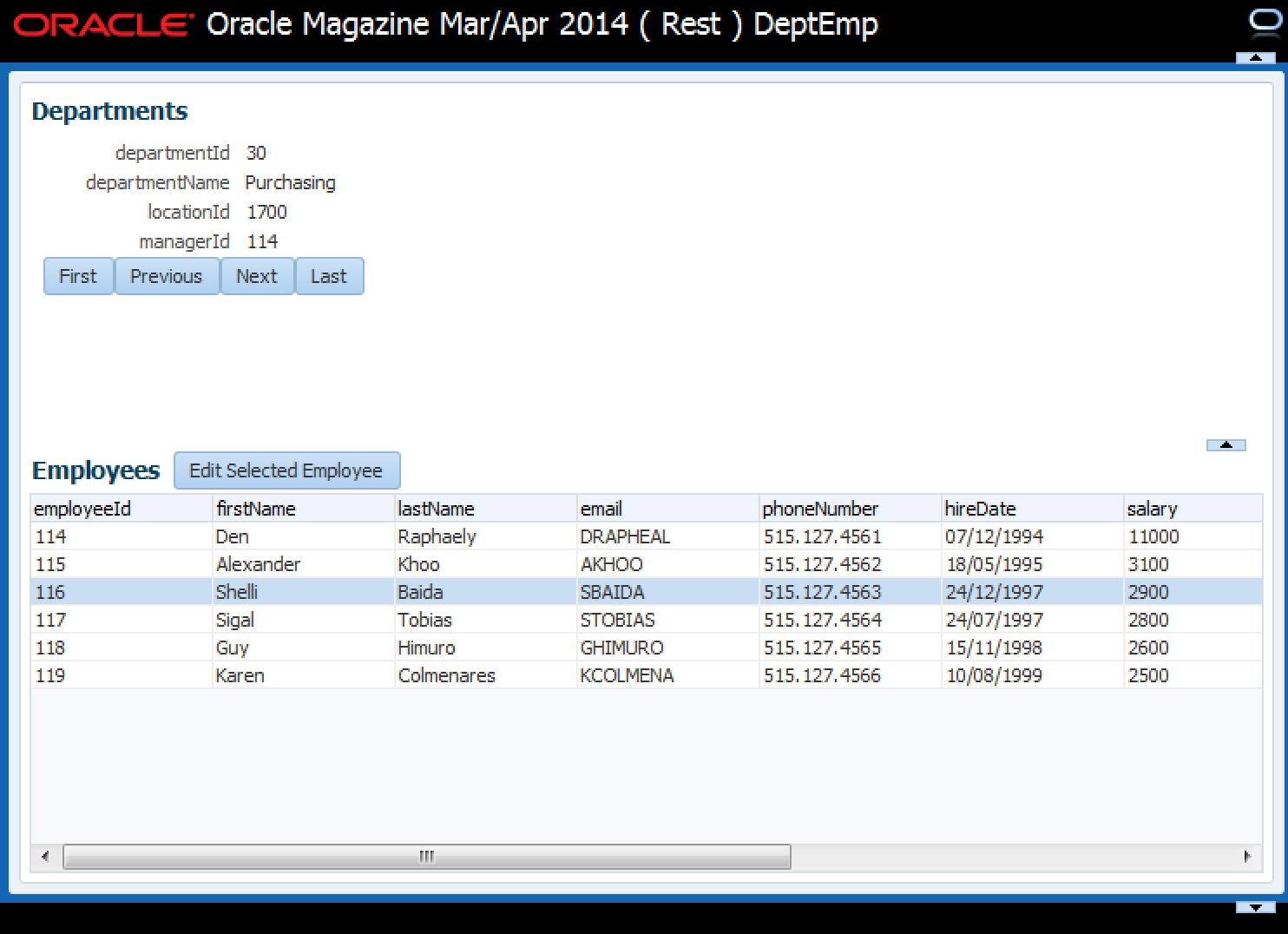1288x934 pixels.
Task: Collapse the footer using bottom arrow
Action: 1255,907
